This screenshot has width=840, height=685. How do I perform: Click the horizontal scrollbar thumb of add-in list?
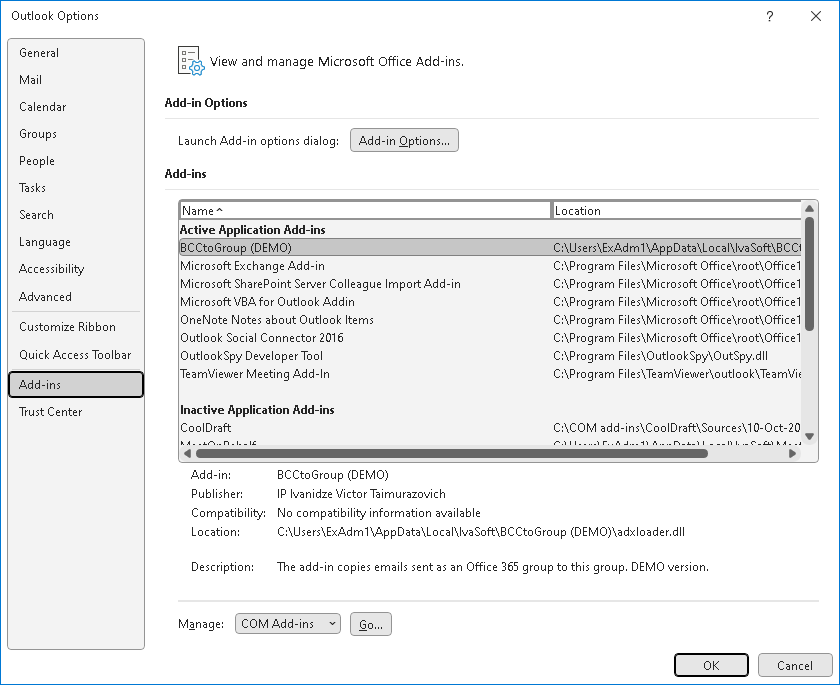[x=452, y=454]
